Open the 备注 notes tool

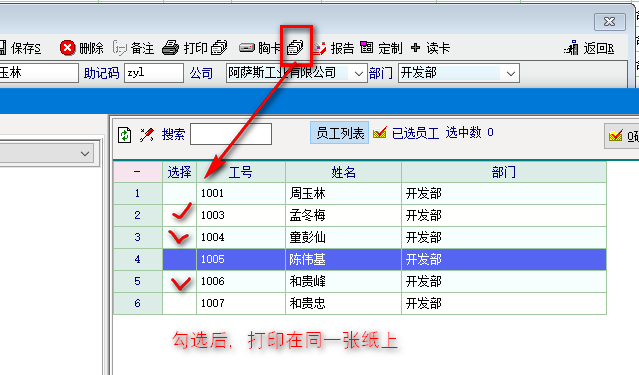point(134,48)
